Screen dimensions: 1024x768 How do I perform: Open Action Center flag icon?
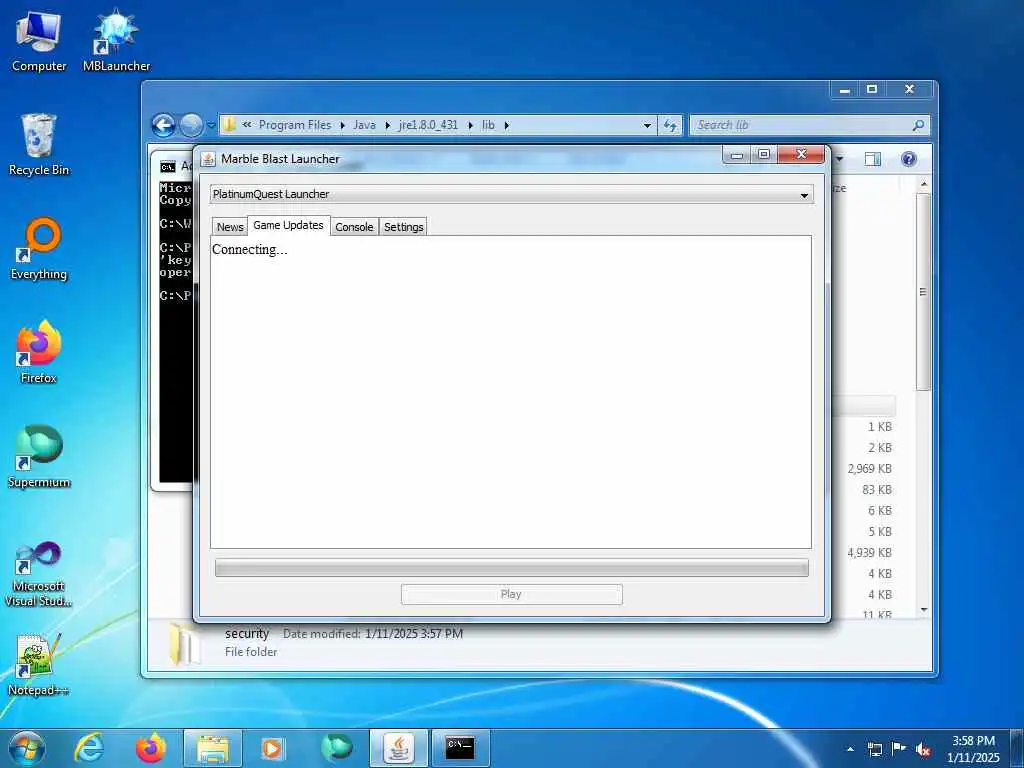[899, 749]
